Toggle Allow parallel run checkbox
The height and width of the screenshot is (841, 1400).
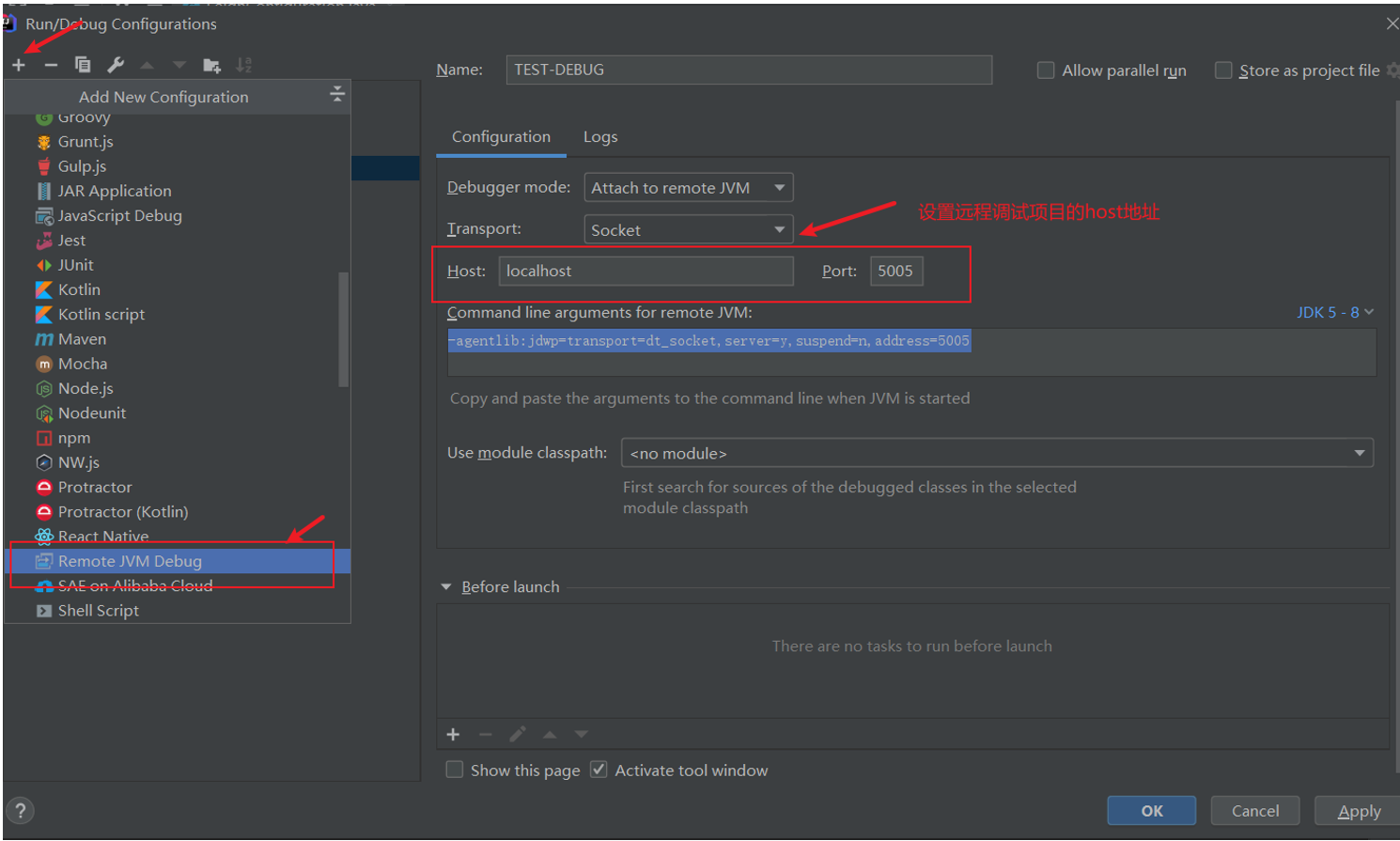point(1045,70)
